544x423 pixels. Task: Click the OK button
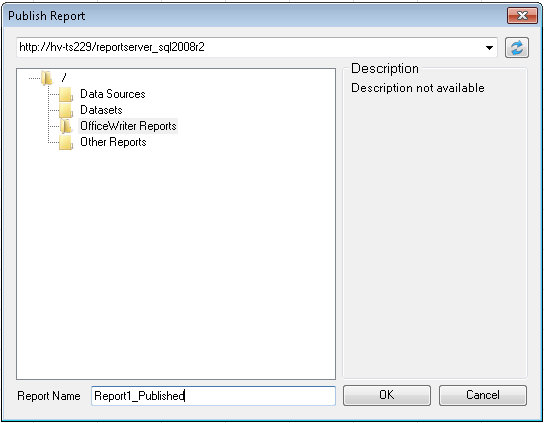pos(387,395)
